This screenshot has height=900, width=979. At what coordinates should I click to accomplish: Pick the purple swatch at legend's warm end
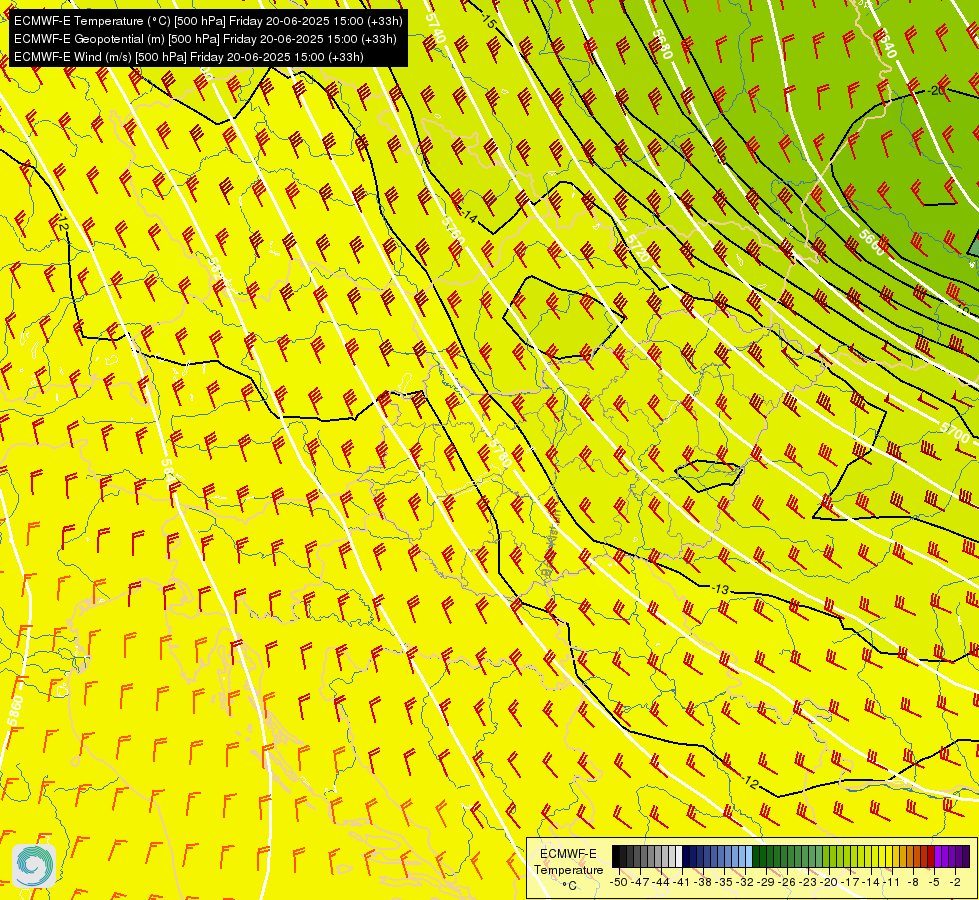coord(966,857)
